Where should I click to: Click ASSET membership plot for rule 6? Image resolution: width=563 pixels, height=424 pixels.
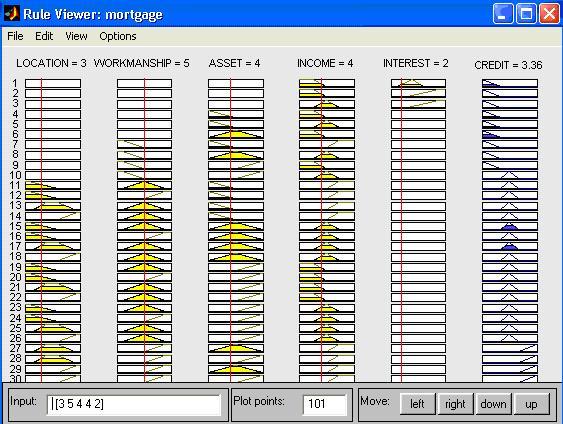point(236,134)
